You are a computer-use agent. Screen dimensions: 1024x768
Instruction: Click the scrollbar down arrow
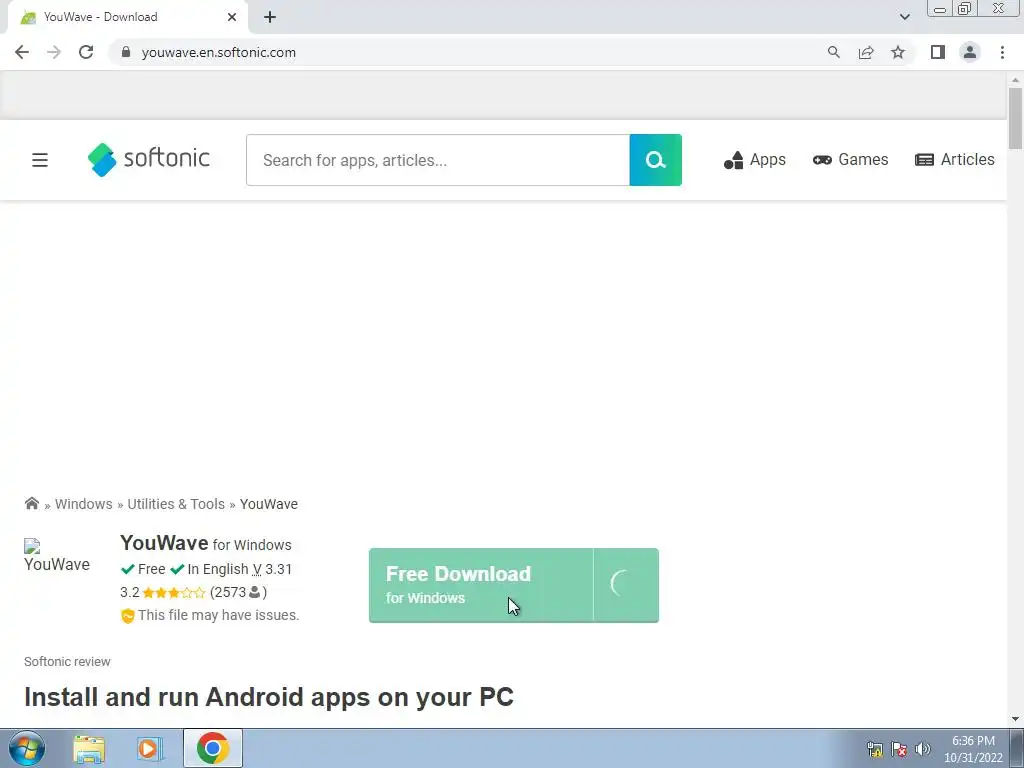tap(1015, 719)
